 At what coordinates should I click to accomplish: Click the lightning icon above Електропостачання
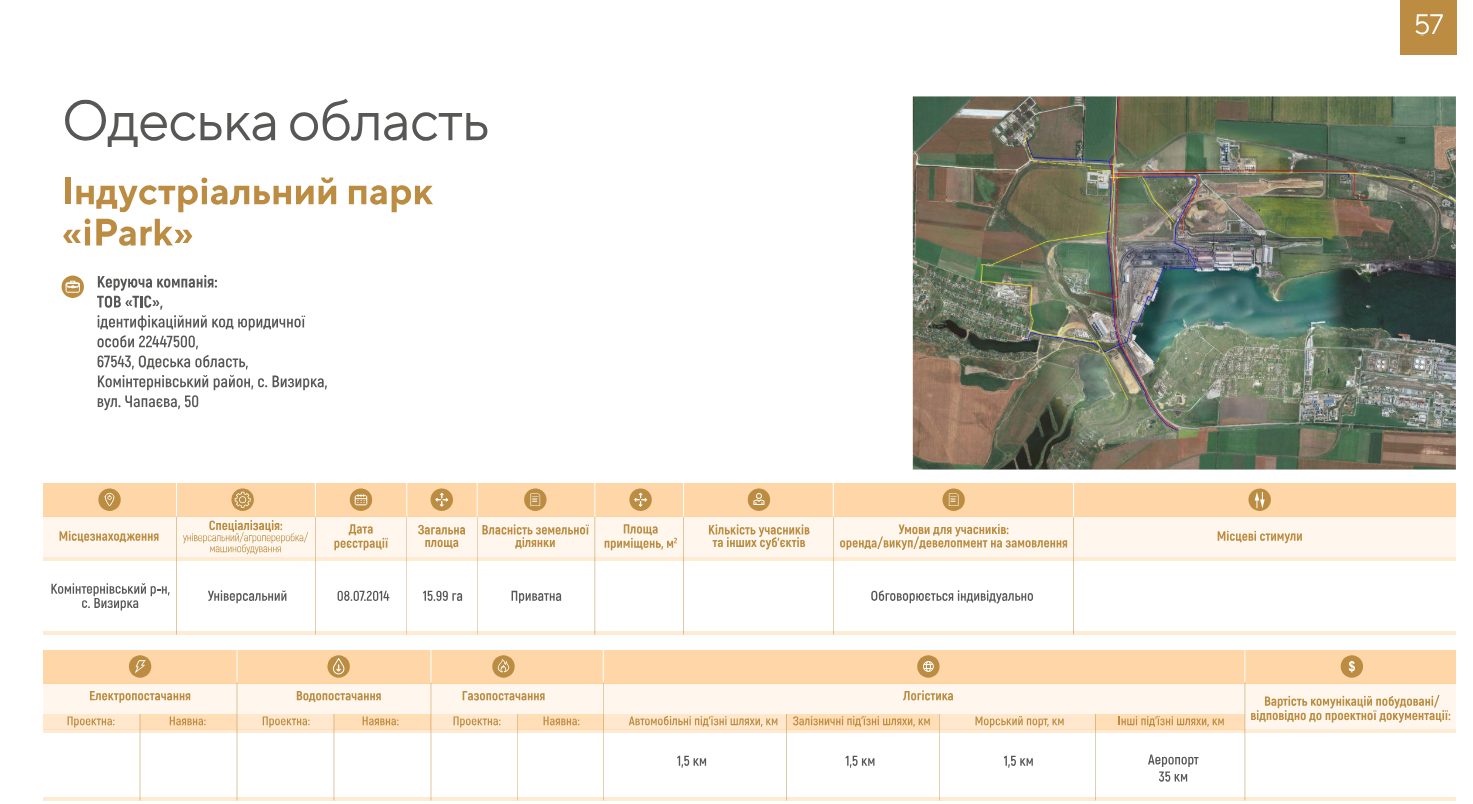tap(140, 666)
